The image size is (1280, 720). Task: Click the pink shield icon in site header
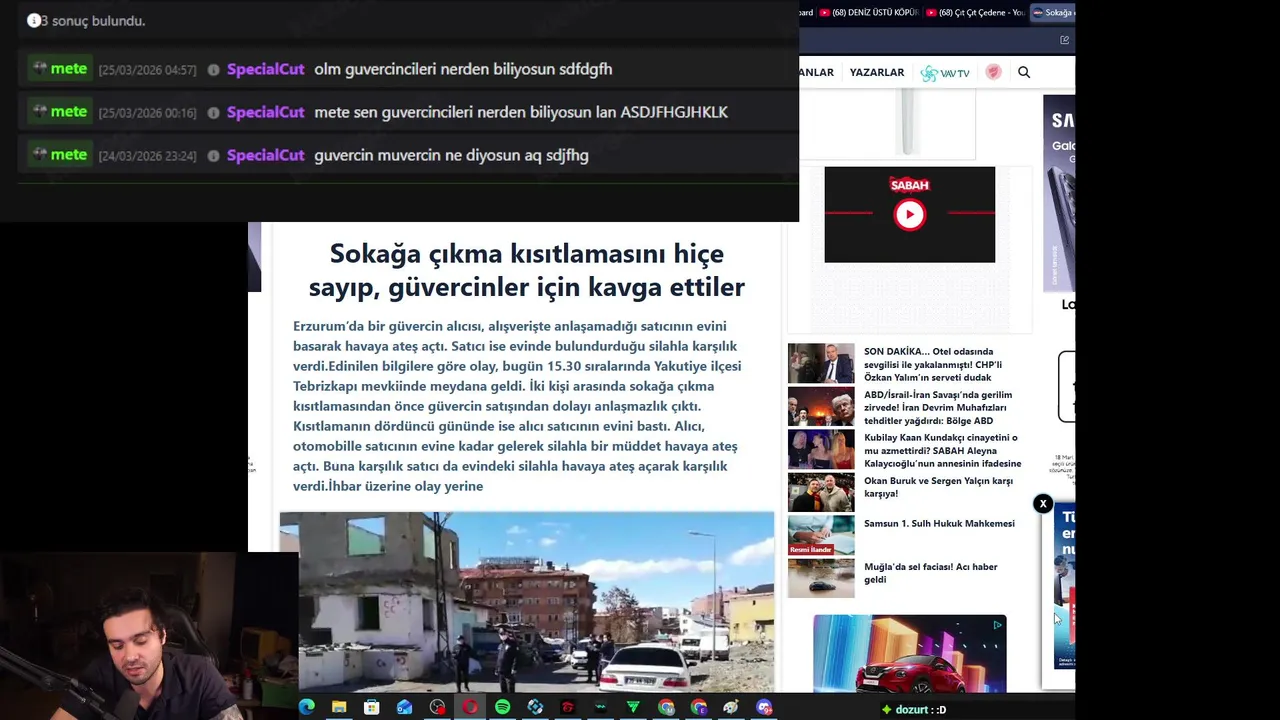point(993,72)
